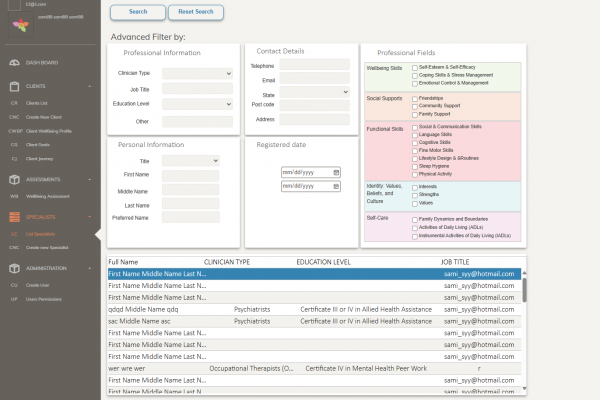Click the Administration cube icon
Screen dimensions: 600x400
(14, 268)
